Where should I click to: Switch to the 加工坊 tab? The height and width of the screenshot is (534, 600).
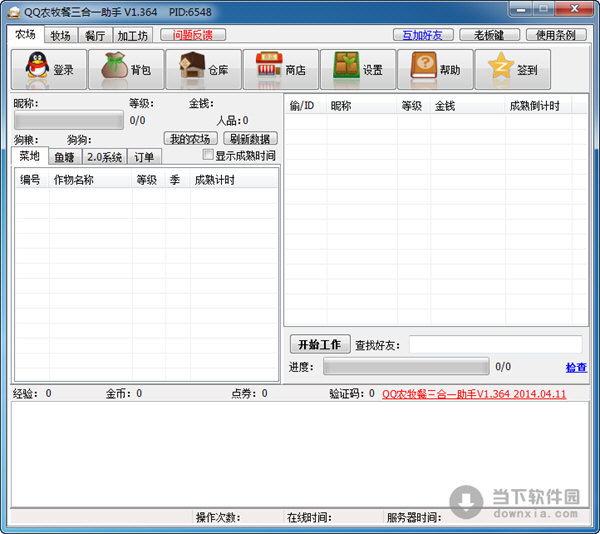click(x=133, y=36)
